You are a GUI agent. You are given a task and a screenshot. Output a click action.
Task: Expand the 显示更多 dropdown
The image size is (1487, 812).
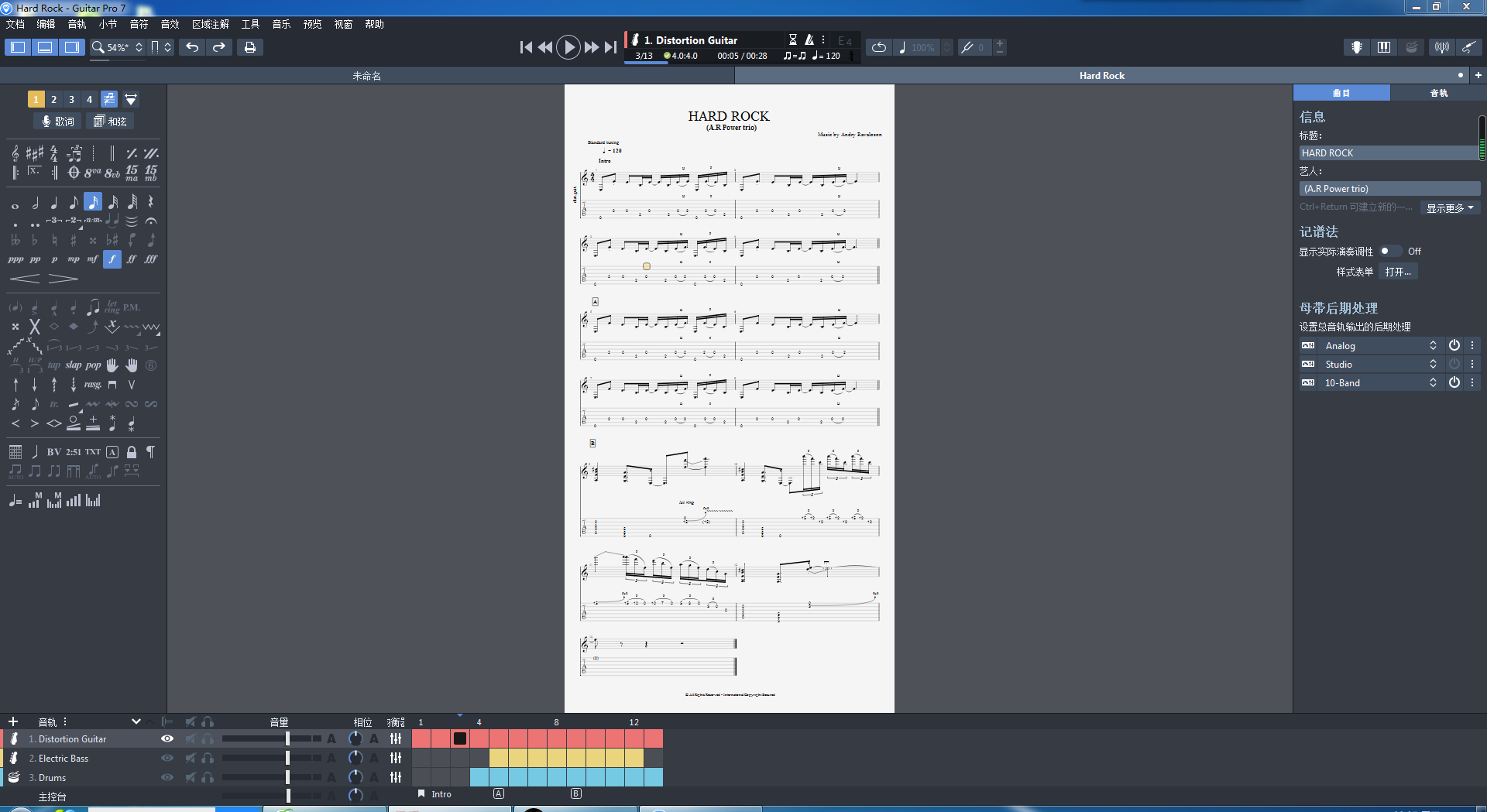(x=1450, y=208)
